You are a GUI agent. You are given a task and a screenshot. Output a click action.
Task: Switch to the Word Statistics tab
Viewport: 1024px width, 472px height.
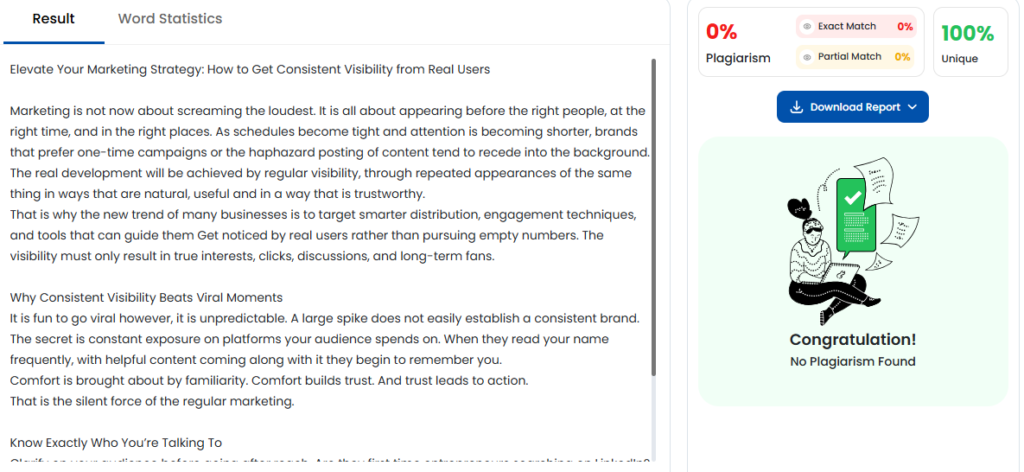pos(170,19)
